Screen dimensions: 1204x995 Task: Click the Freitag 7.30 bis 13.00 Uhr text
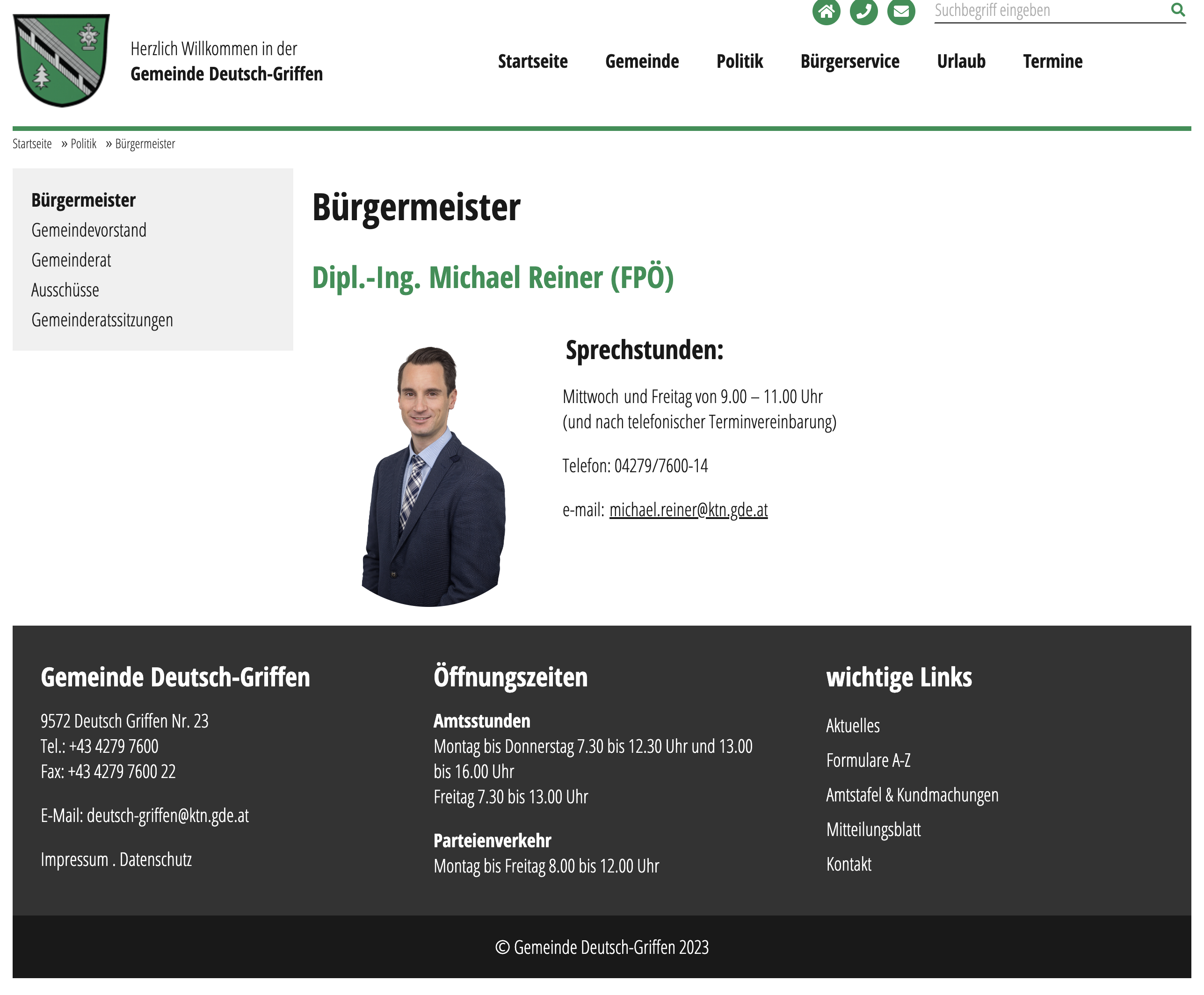click(x=511, y=797)
